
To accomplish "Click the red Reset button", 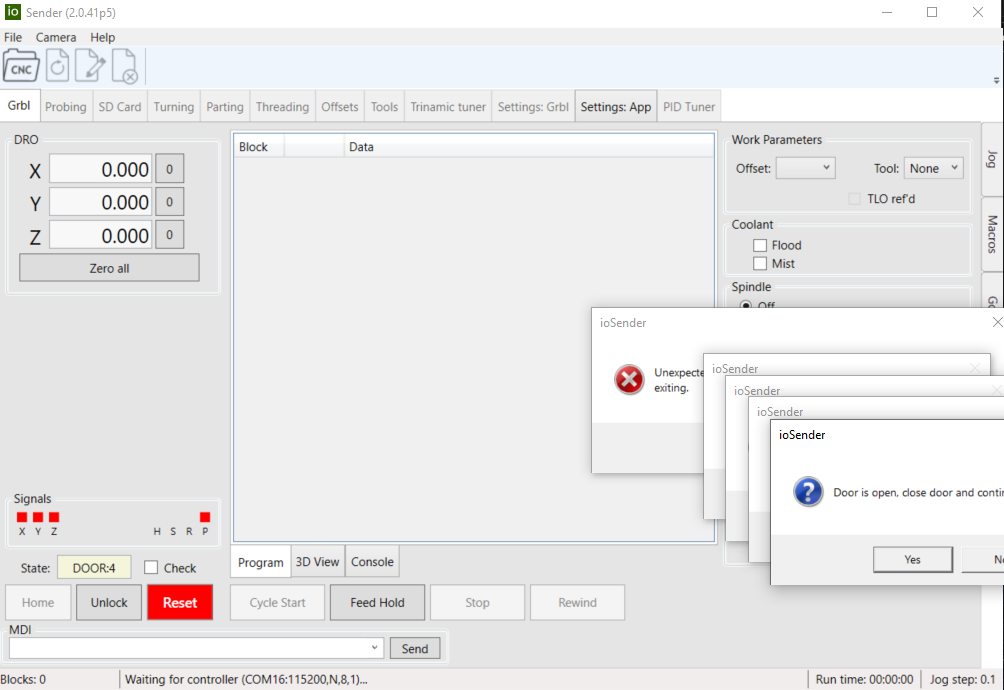I will tap(180, 602).
